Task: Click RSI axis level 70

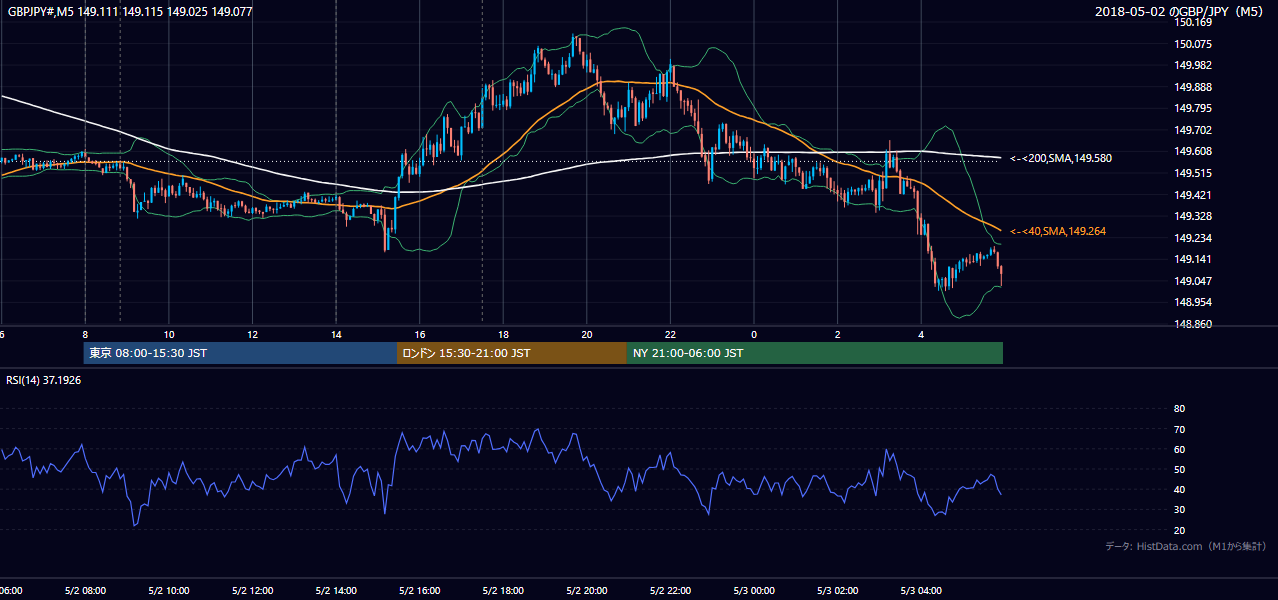Action: pyautogui.click(x=1179, y=429)
